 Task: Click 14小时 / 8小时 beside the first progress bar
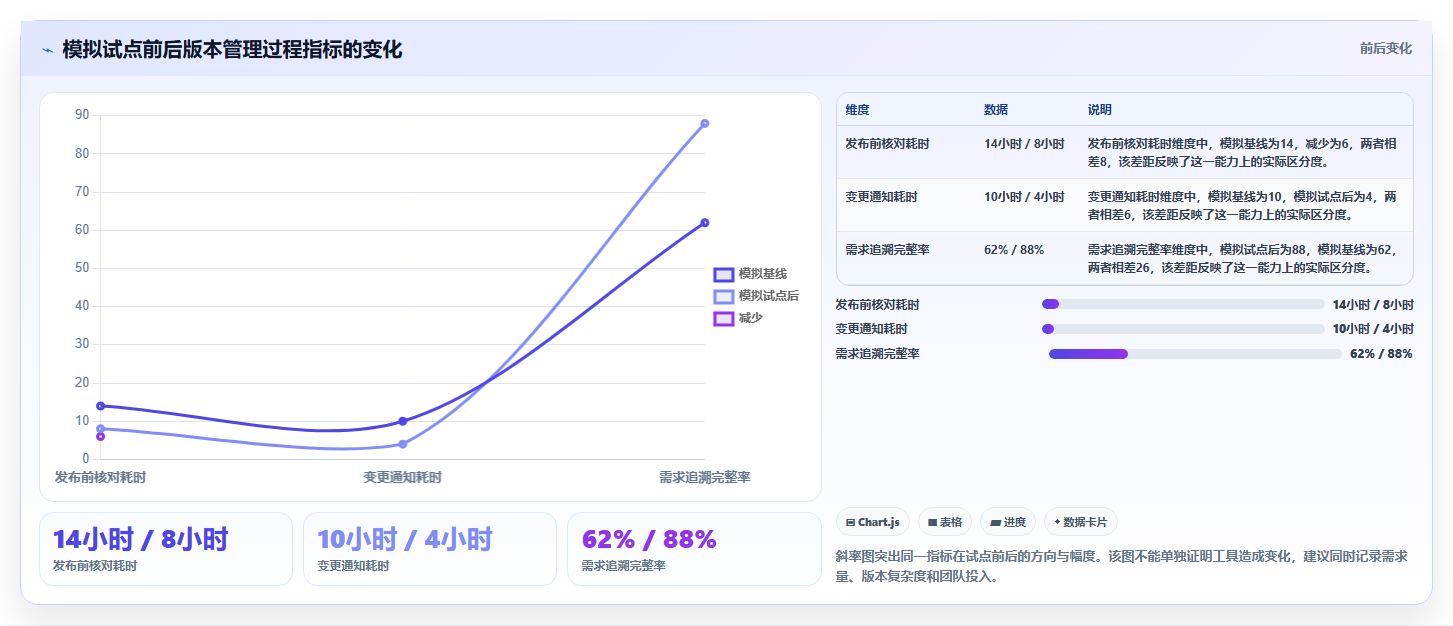tap(1373, 304)
